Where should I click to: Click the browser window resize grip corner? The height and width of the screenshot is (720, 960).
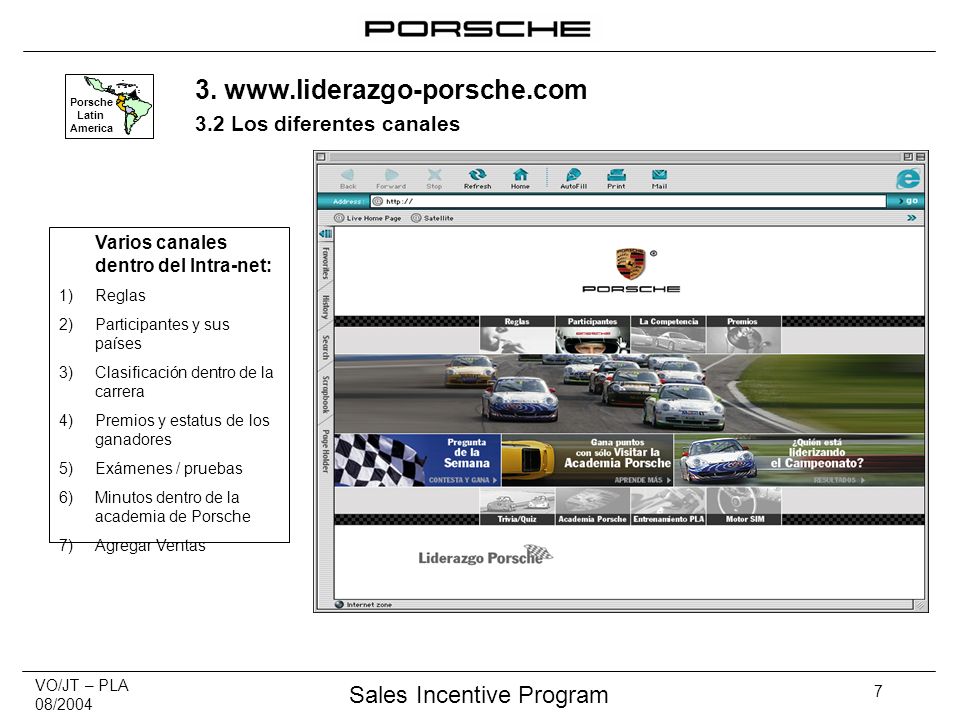coord(920,605)
